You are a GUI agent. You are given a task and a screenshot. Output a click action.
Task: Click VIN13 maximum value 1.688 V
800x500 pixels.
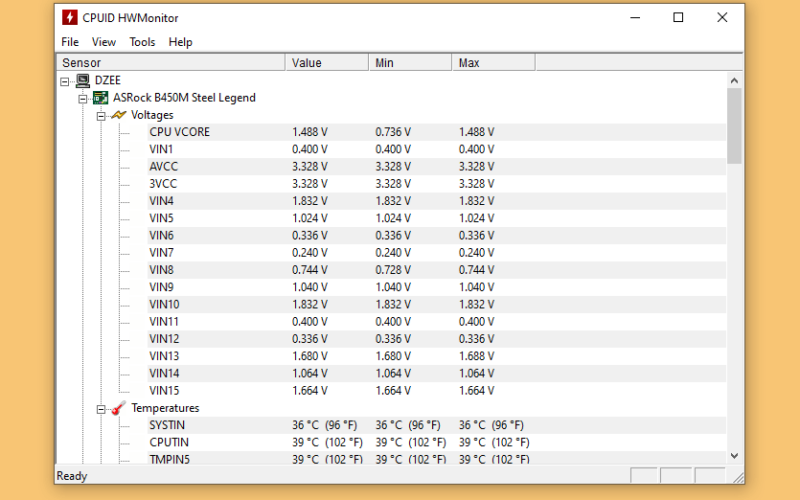coord(476,356)
